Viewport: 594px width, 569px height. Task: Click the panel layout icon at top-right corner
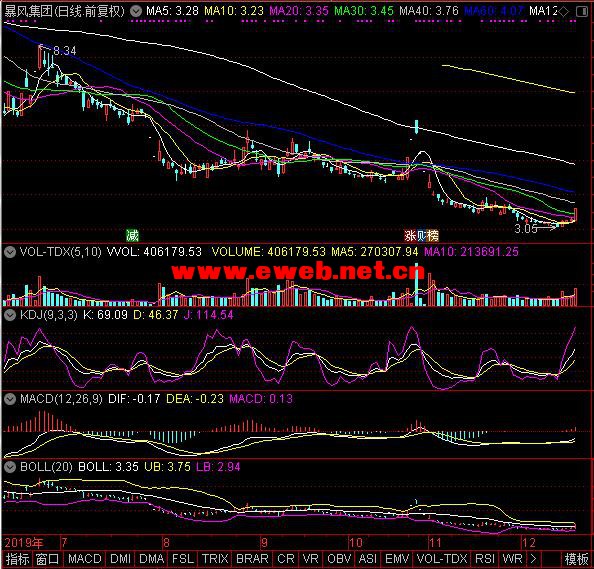click(x=582, y=11)
